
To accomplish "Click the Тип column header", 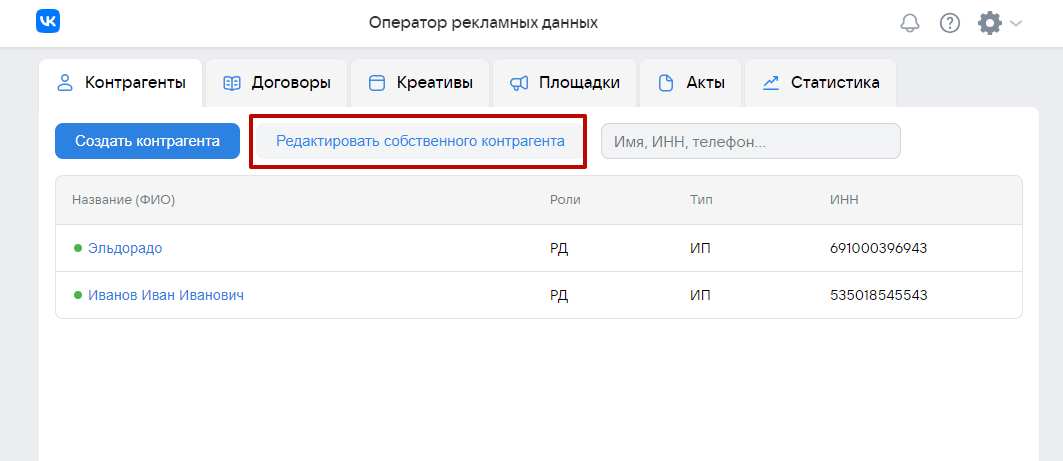I will 700,200.
